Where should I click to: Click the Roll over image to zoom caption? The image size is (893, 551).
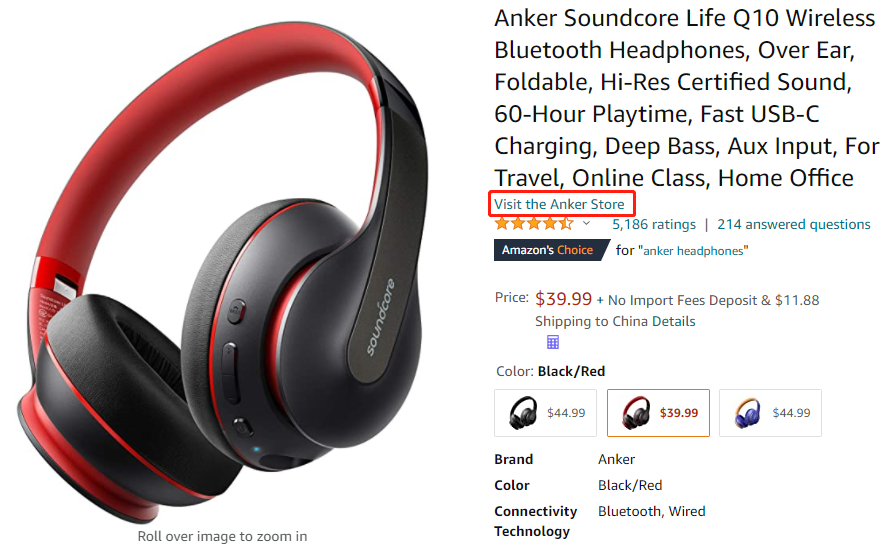[222, 536]
